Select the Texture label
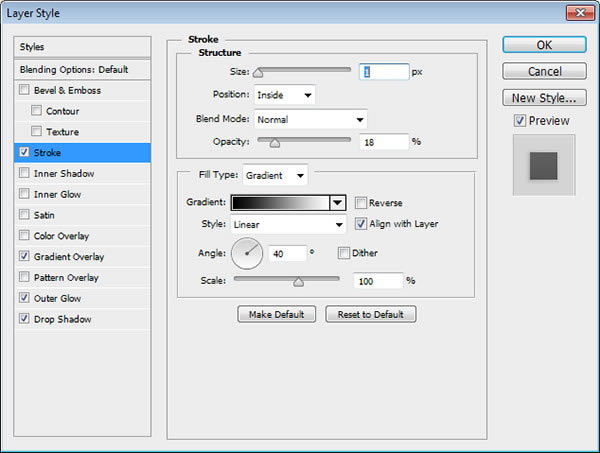600x453 pixels. [x=62, y=132]
